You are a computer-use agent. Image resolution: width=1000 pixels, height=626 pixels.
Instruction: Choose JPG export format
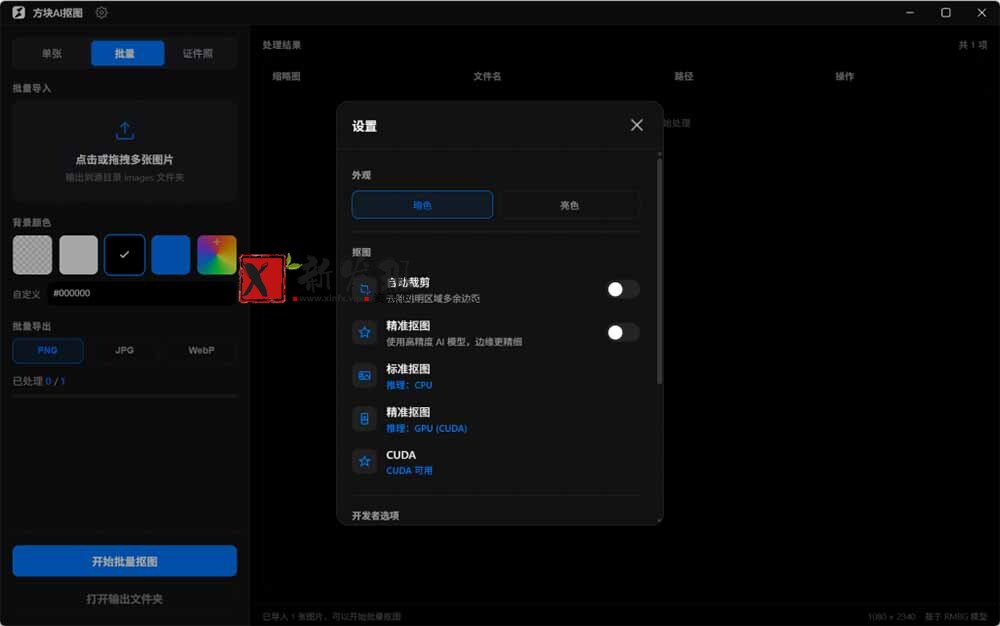coord(124,351)
